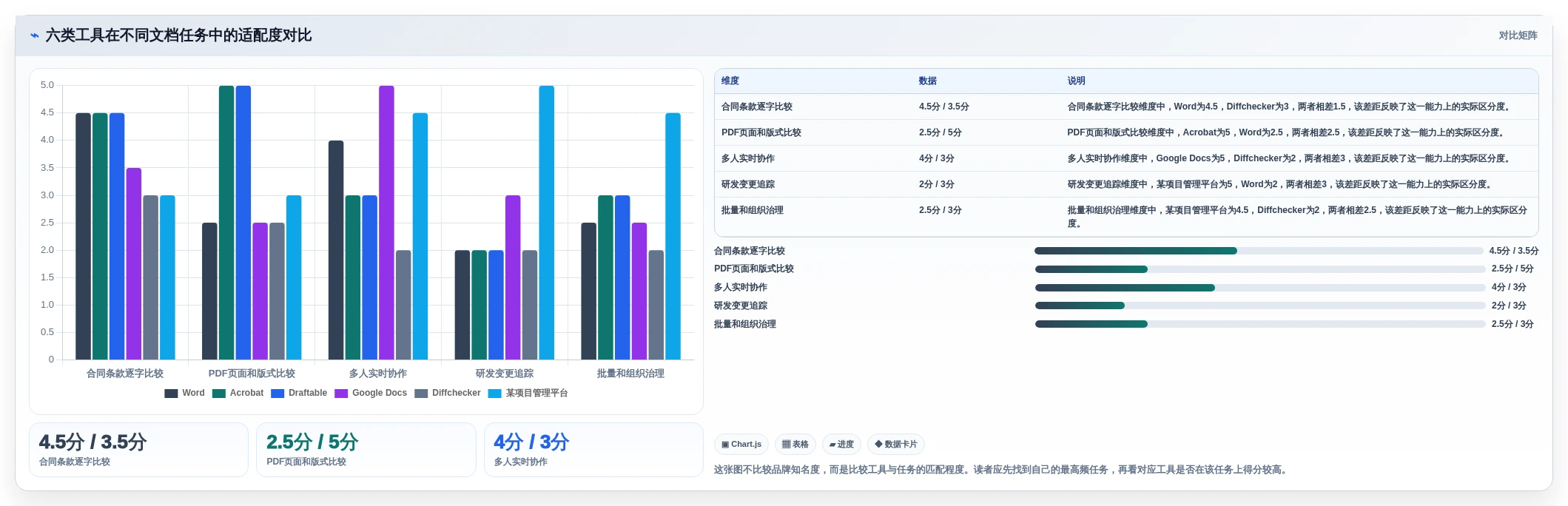Viewport: 1568px width, 506px height.
Task: Click the 研发变更追踪 chart axis label
Action: click(505, 374)
